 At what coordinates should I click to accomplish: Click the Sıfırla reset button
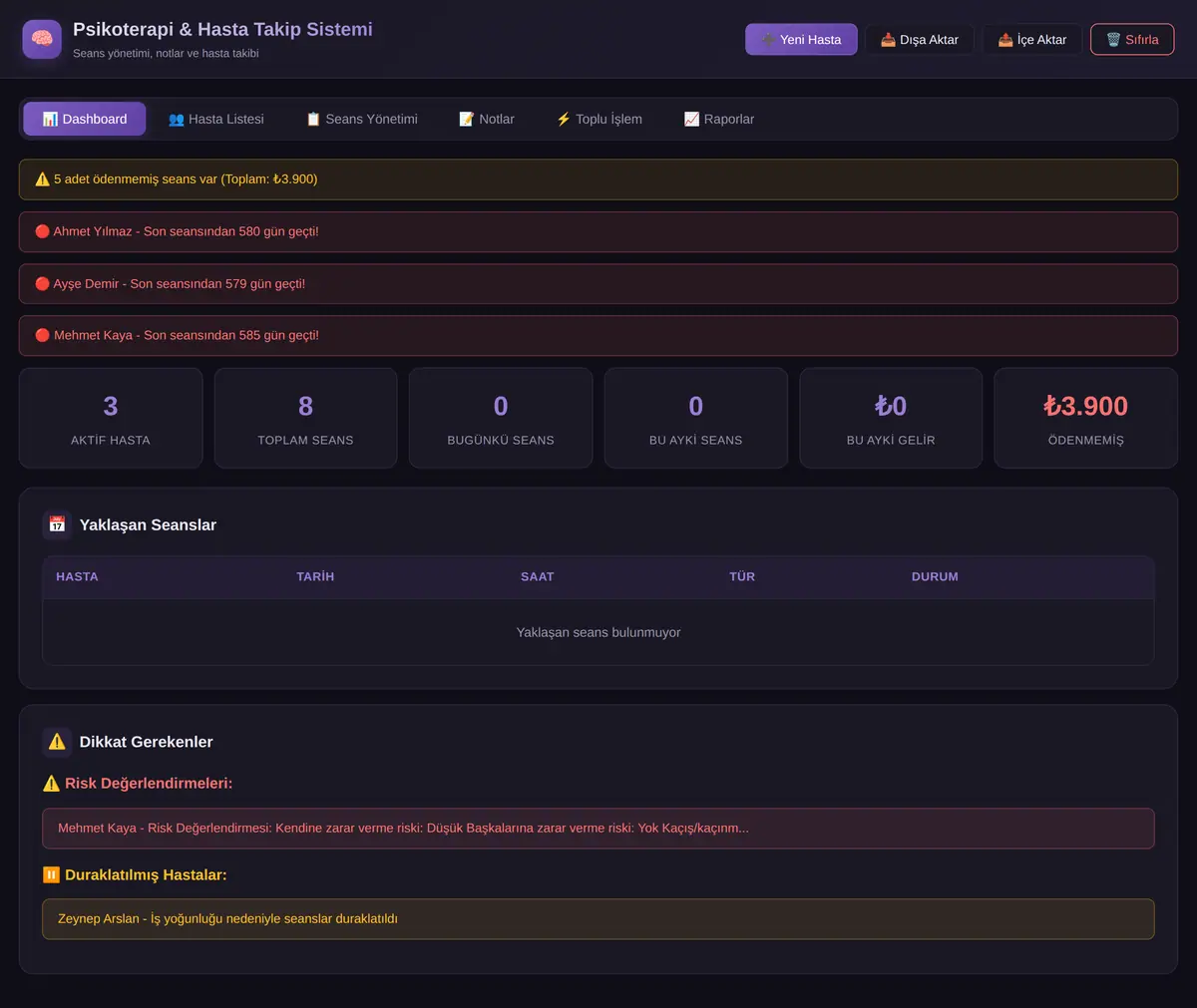1132,40
